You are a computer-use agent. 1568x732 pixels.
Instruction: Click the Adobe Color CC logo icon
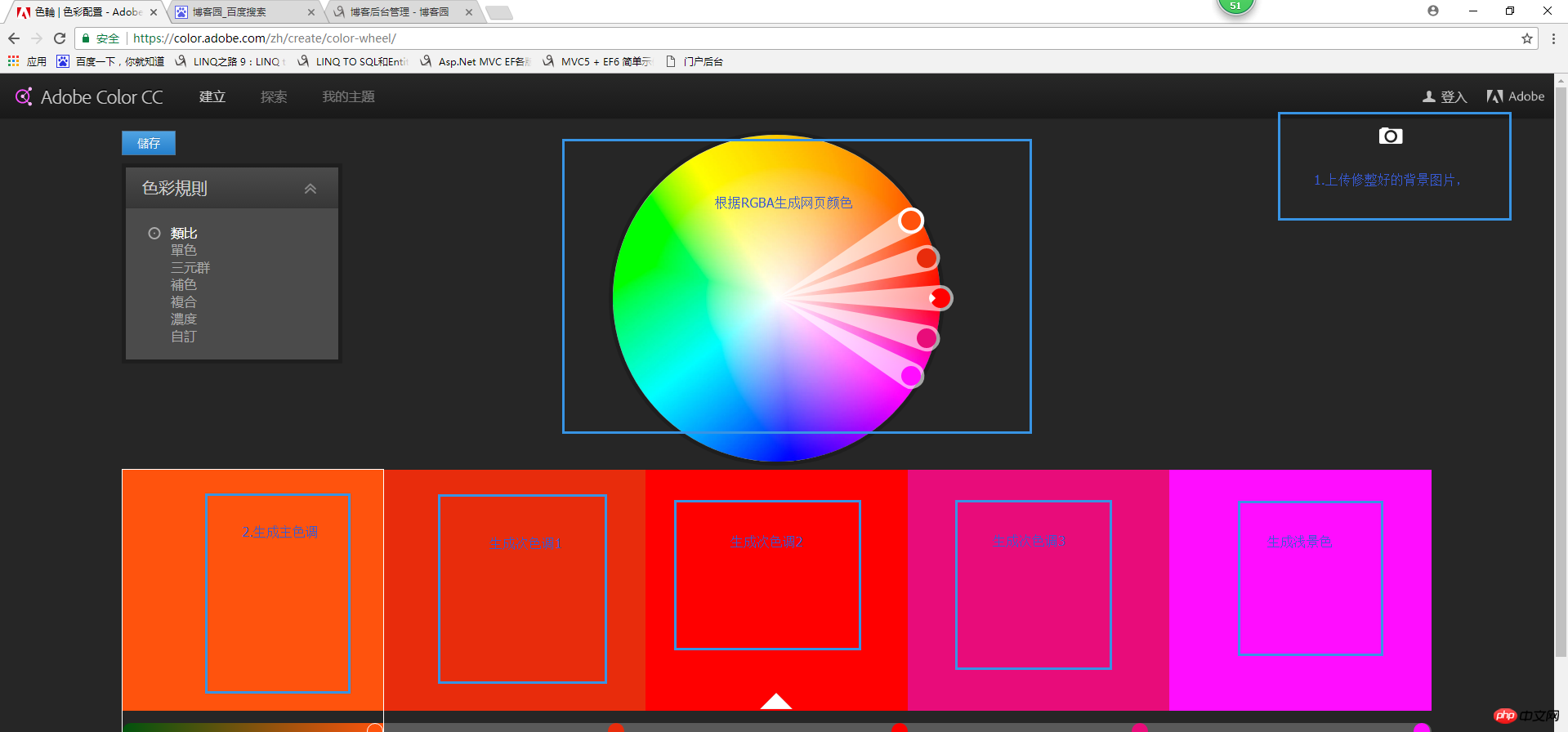(x=24, y=96)
